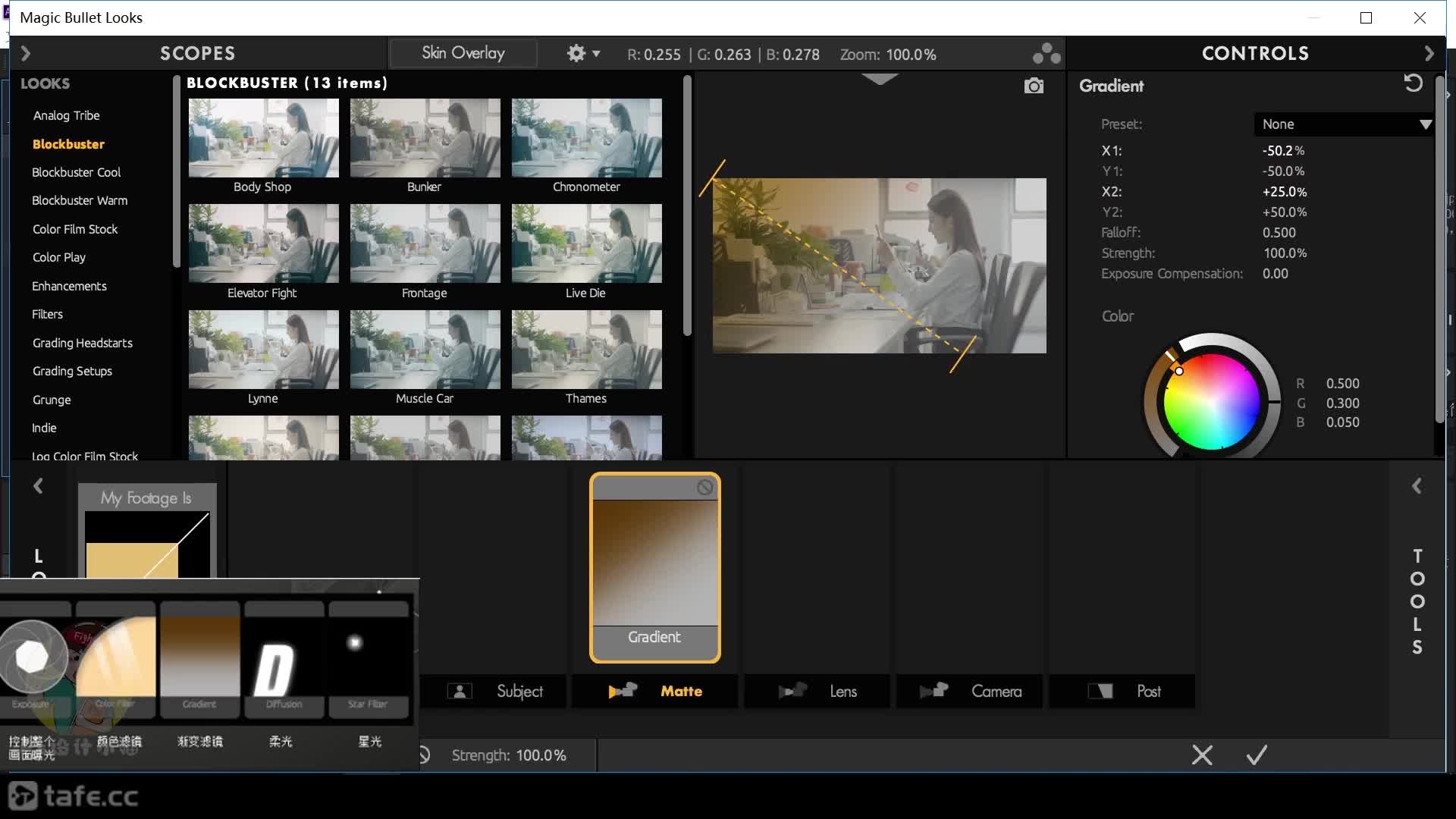1456x819 pixels.
Task: Select Blockbuster Cool from Looks list
Action: [x=76, y=172]
